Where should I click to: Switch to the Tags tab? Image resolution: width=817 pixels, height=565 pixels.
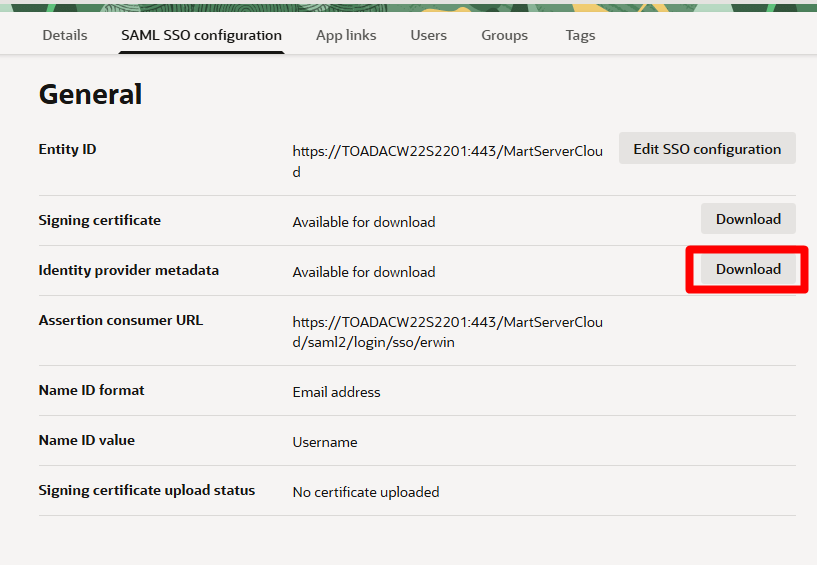(580, 35)
